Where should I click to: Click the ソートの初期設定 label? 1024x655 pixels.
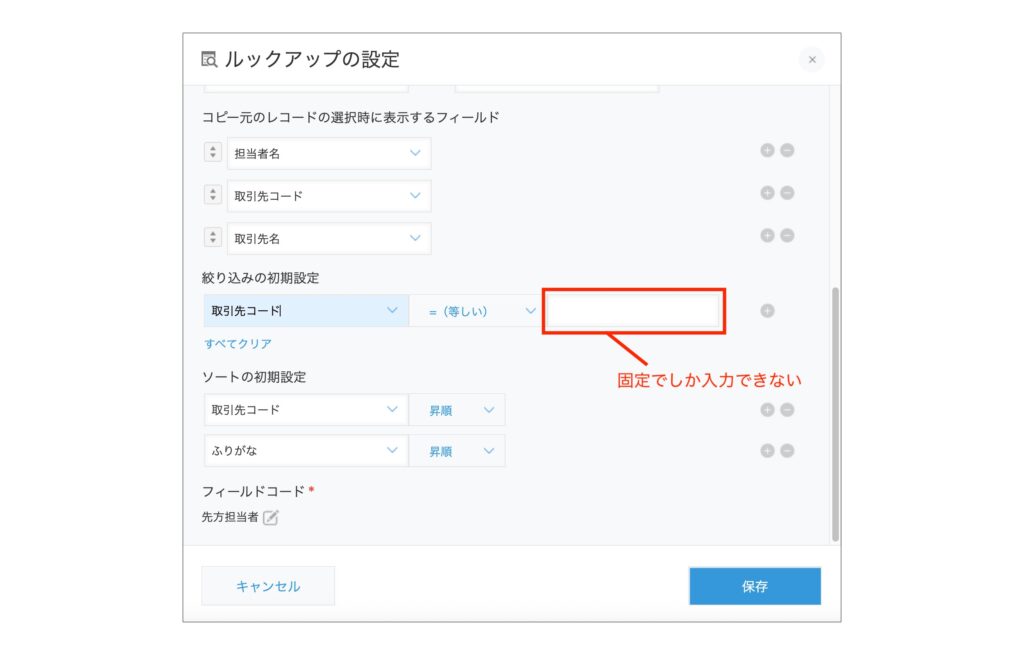tap(254, 377)
